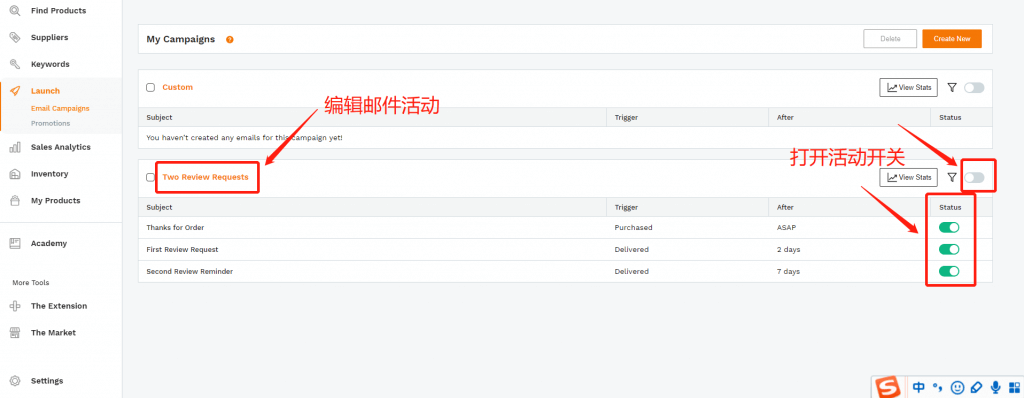Select the Keywords key icon

point(14,64)
